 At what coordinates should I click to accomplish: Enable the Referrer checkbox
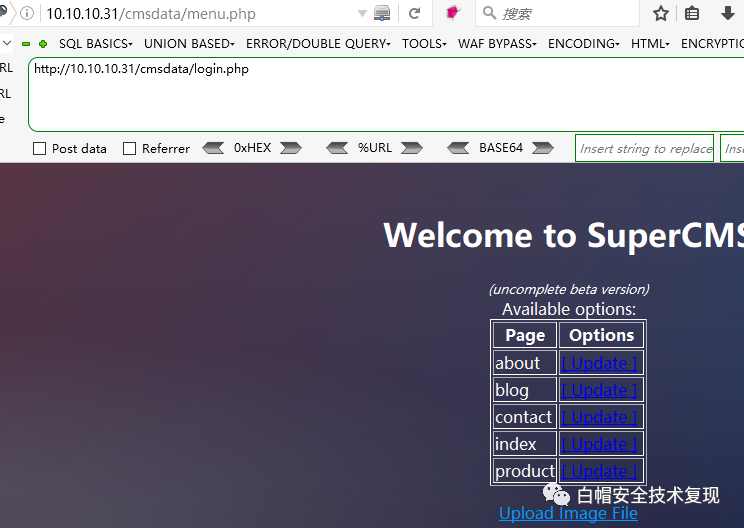click(x=129, y=149)
